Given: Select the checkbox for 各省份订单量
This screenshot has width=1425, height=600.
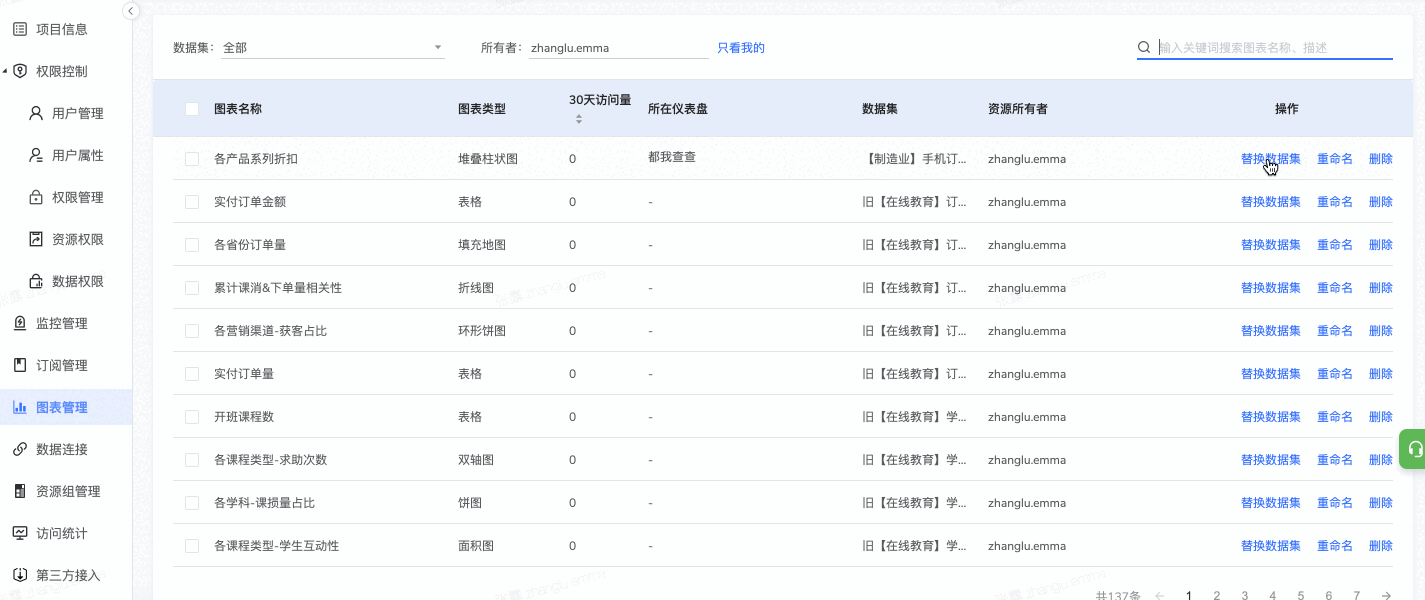Looking at the screenshot, I should pyautogui.click(x=192, y=245).
